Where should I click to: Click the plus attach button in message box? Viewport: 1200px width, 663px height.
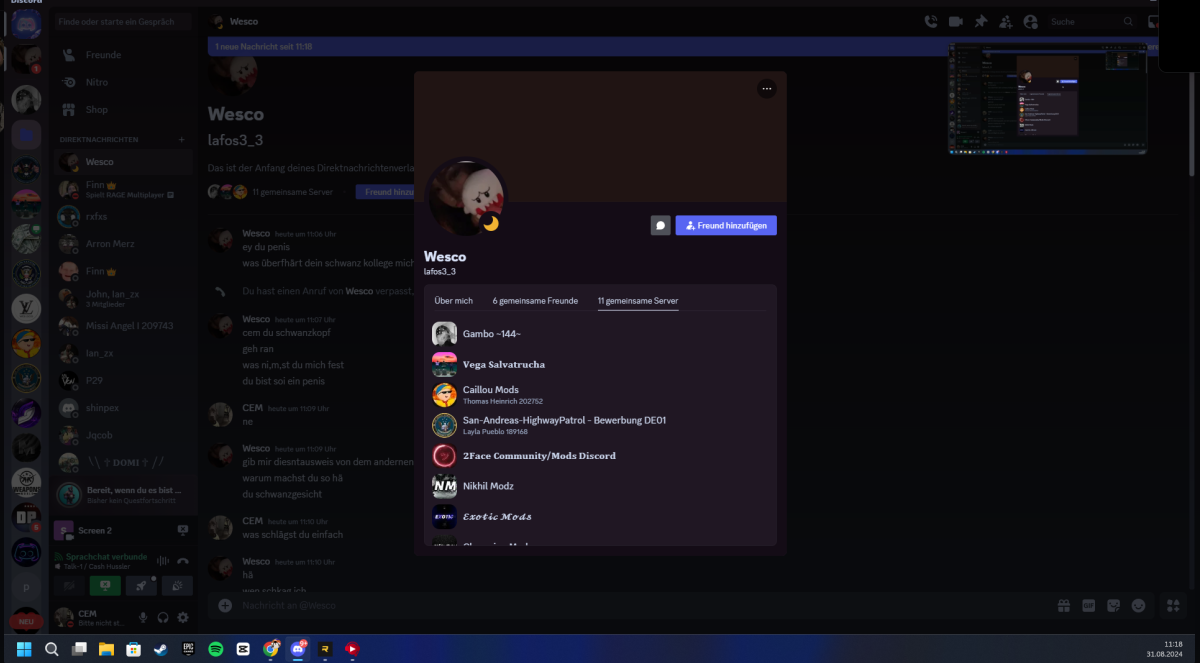coord(225,605)
